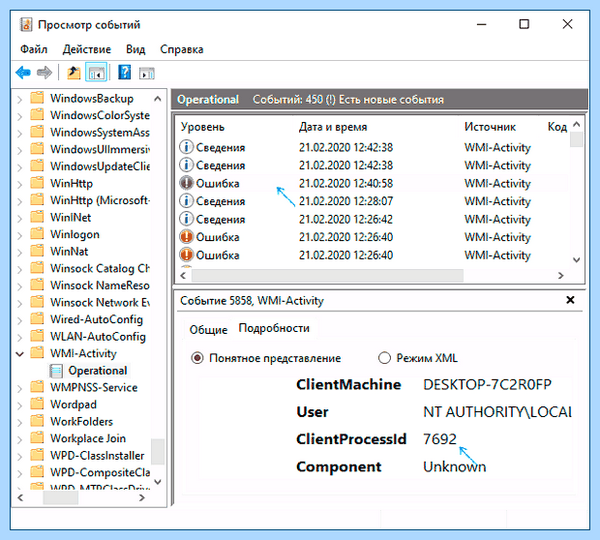The image size is (600, 540).
Task: Select the WinHttp (Microsoft- tree item
Action: [x=100, y=200]
